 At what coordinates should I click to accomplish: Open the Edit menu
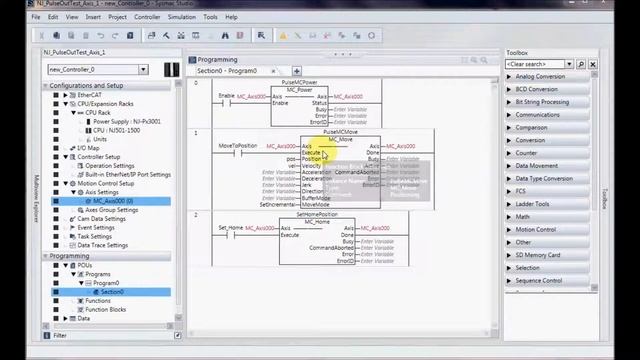(53, 17)
